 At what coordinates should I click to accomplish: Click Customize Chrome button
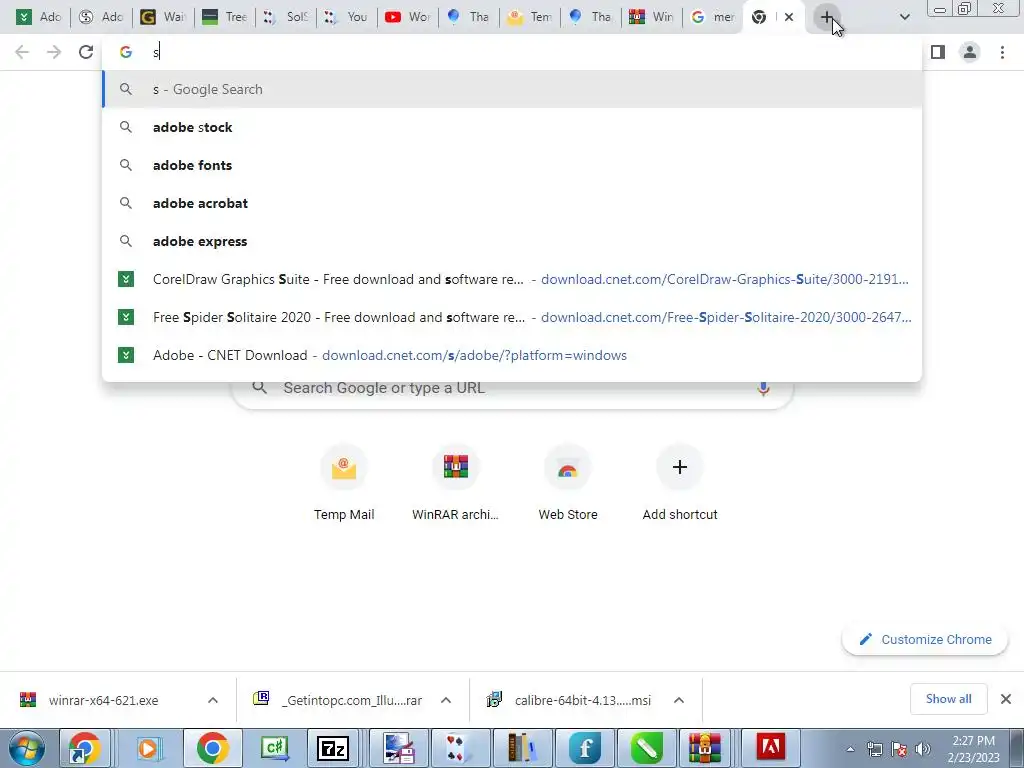[x=925, y=639]
